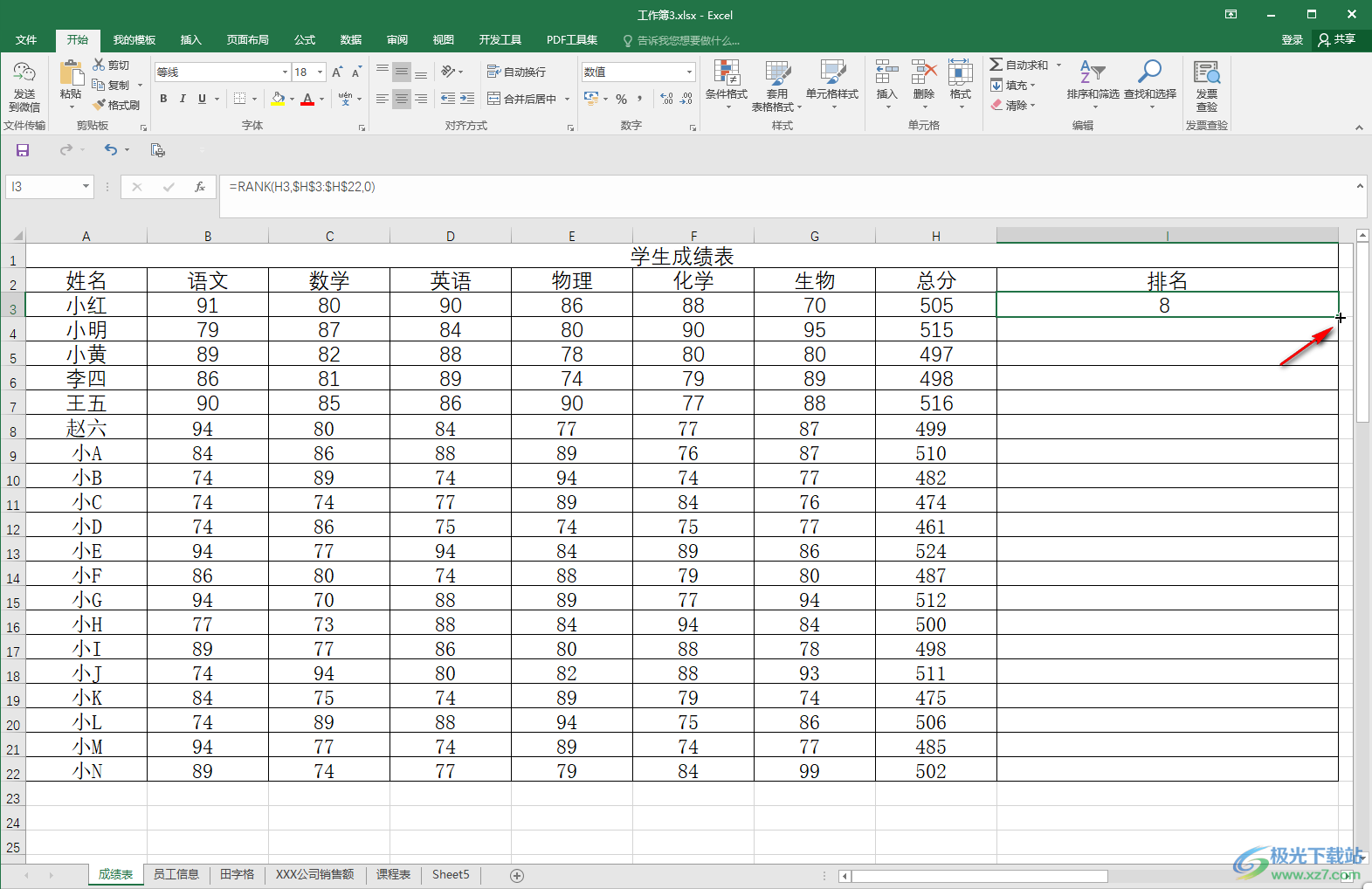The image size is (1372, 889).
Task: Apply percent style to the cell
Action: (x=622, y=100)
